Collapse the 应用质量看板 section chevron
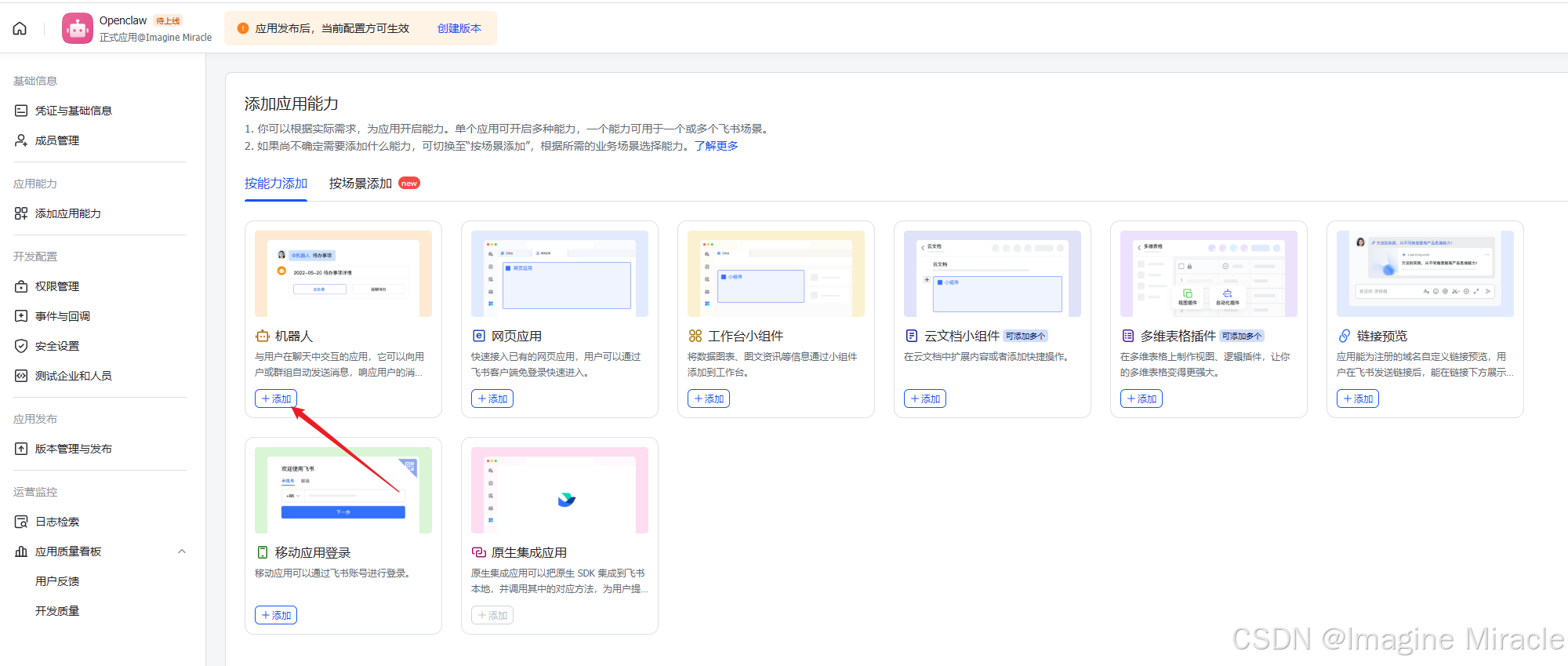This screenshot has height=666, width=1568. [182, 551]
